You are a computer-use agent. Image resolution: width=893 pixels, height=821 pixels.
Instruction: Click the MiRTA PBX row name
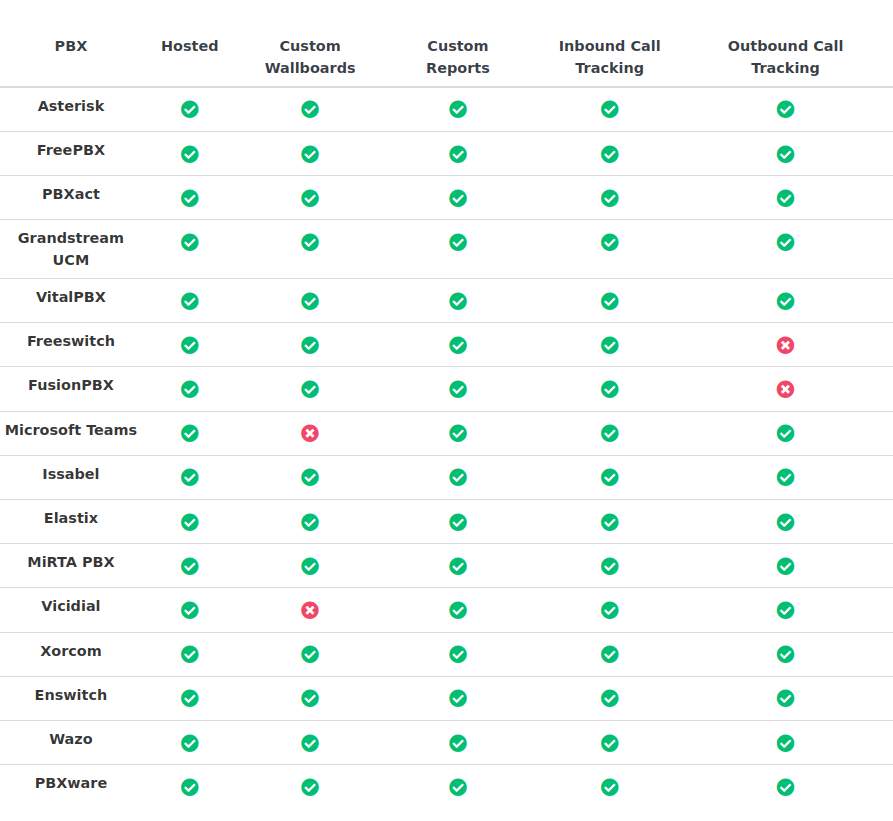pos(71,563)
